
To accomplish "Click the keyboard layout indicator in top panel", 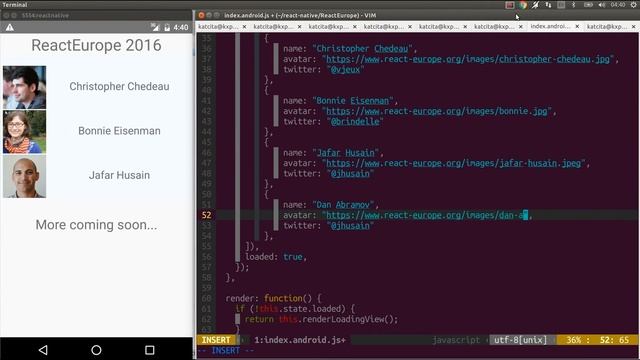I will click(561, 5).
